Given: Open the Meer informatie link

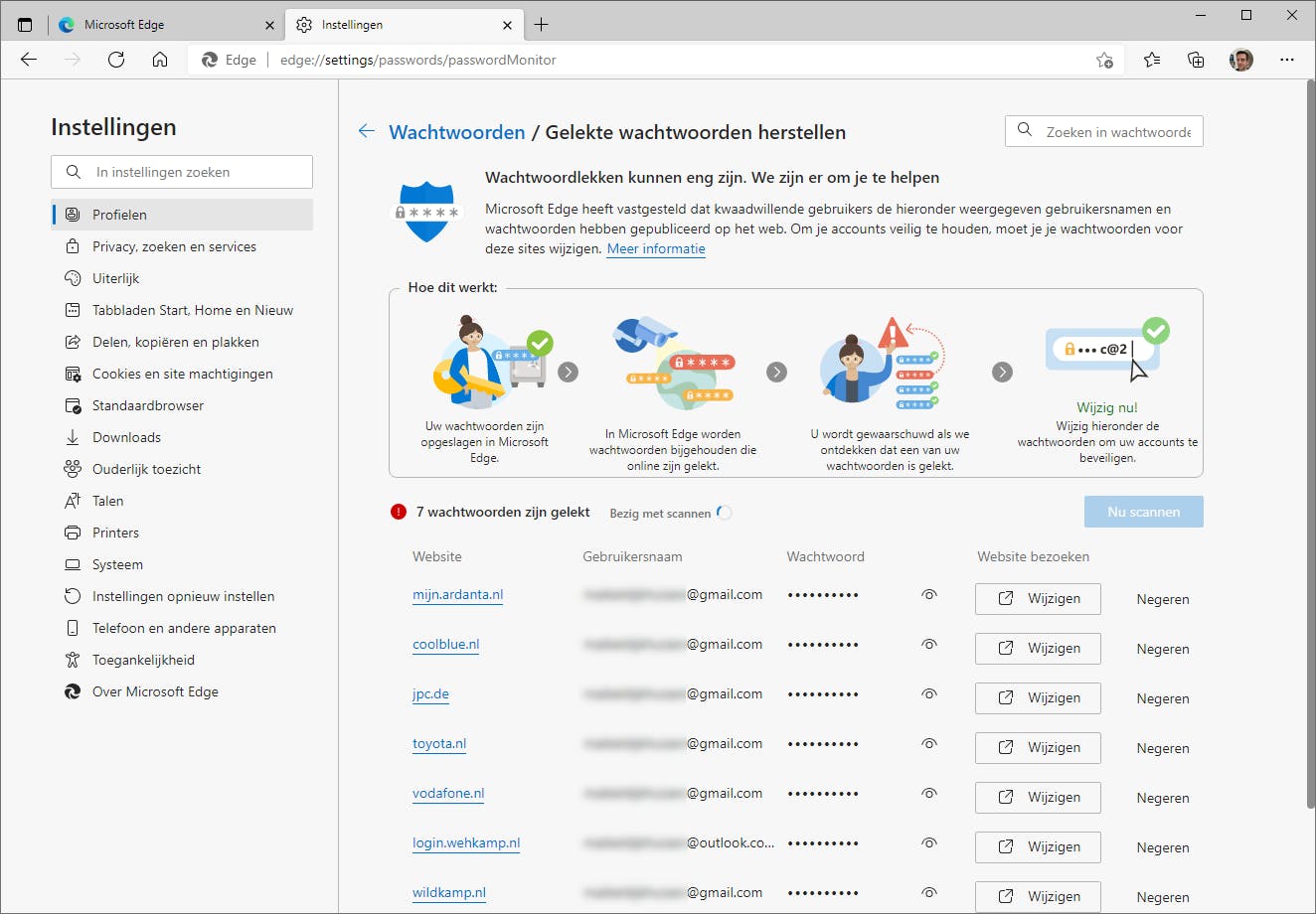Looking at the screenshot, I should coord(656,249).
